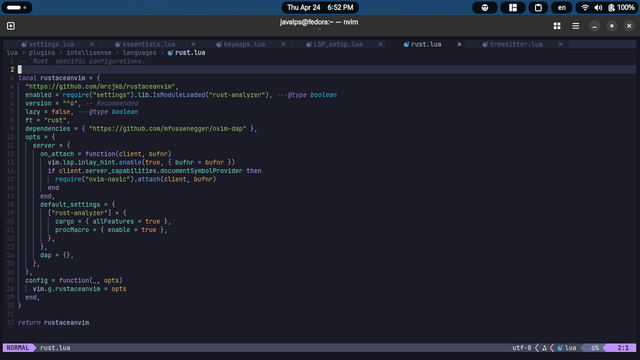
Task: Click the rustaceanvim GitHub URL string
Action: (100, 87)
